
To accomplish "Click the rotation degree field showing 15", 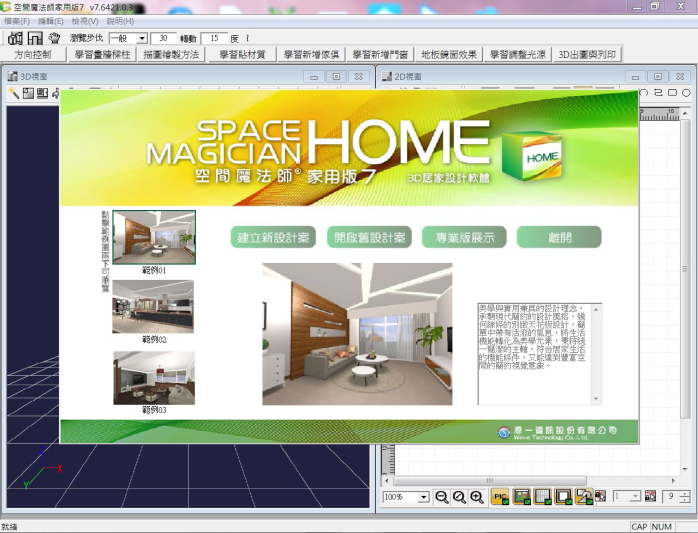I will tap(214, 38).
